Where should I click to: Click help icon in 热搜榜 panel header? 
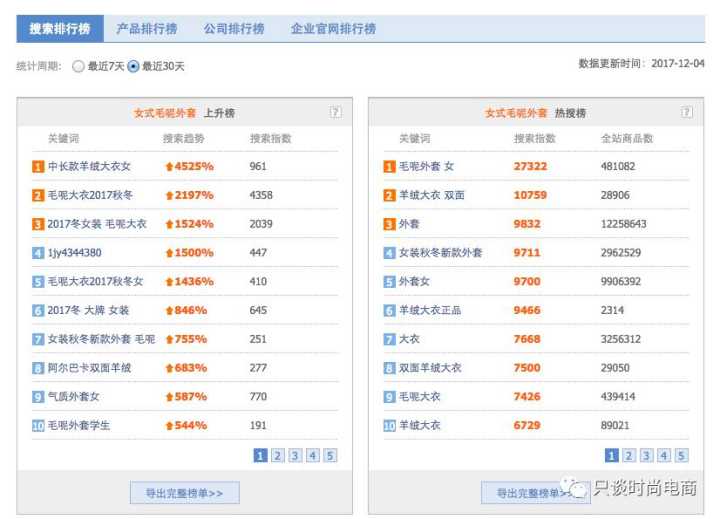(x=686, y=113)
